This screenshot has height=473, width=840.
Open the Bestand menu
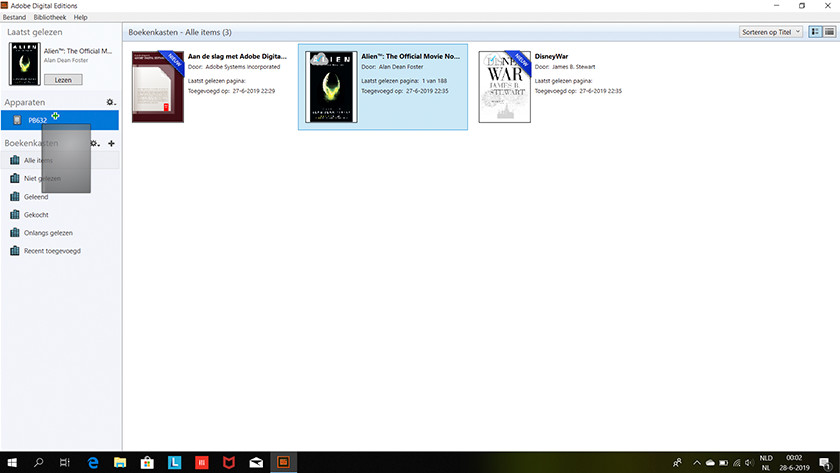[15, 17]
